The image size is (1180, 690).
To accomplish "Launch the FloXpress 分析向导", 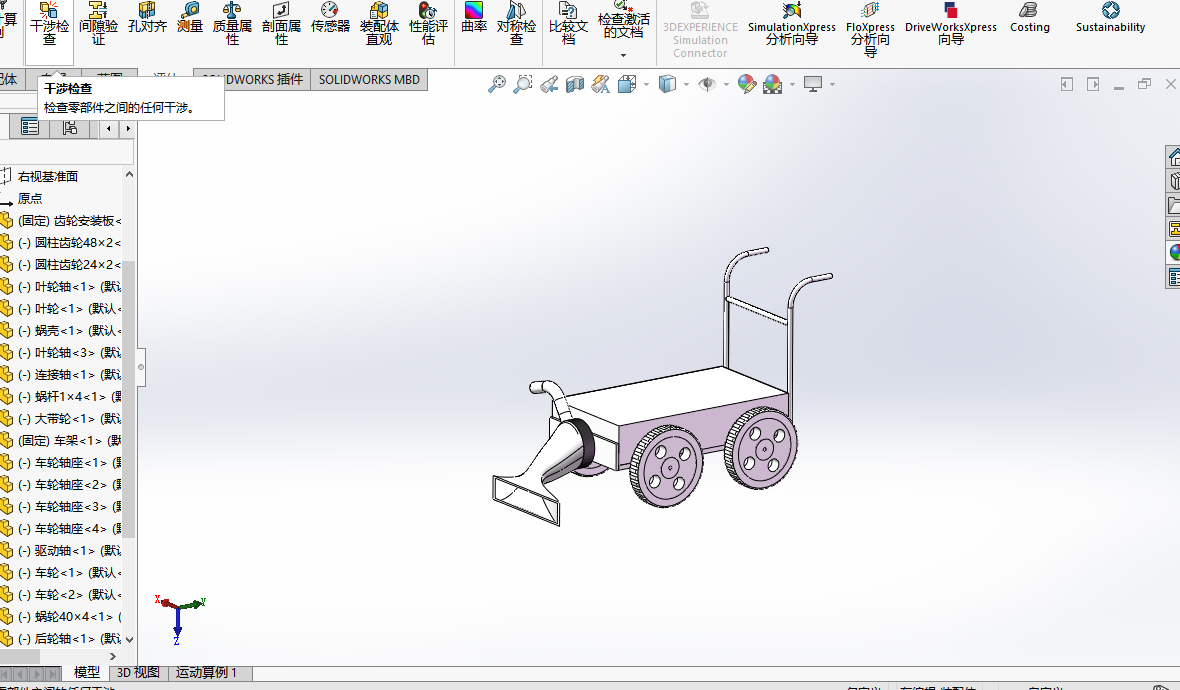I will (x=870, y=29).
